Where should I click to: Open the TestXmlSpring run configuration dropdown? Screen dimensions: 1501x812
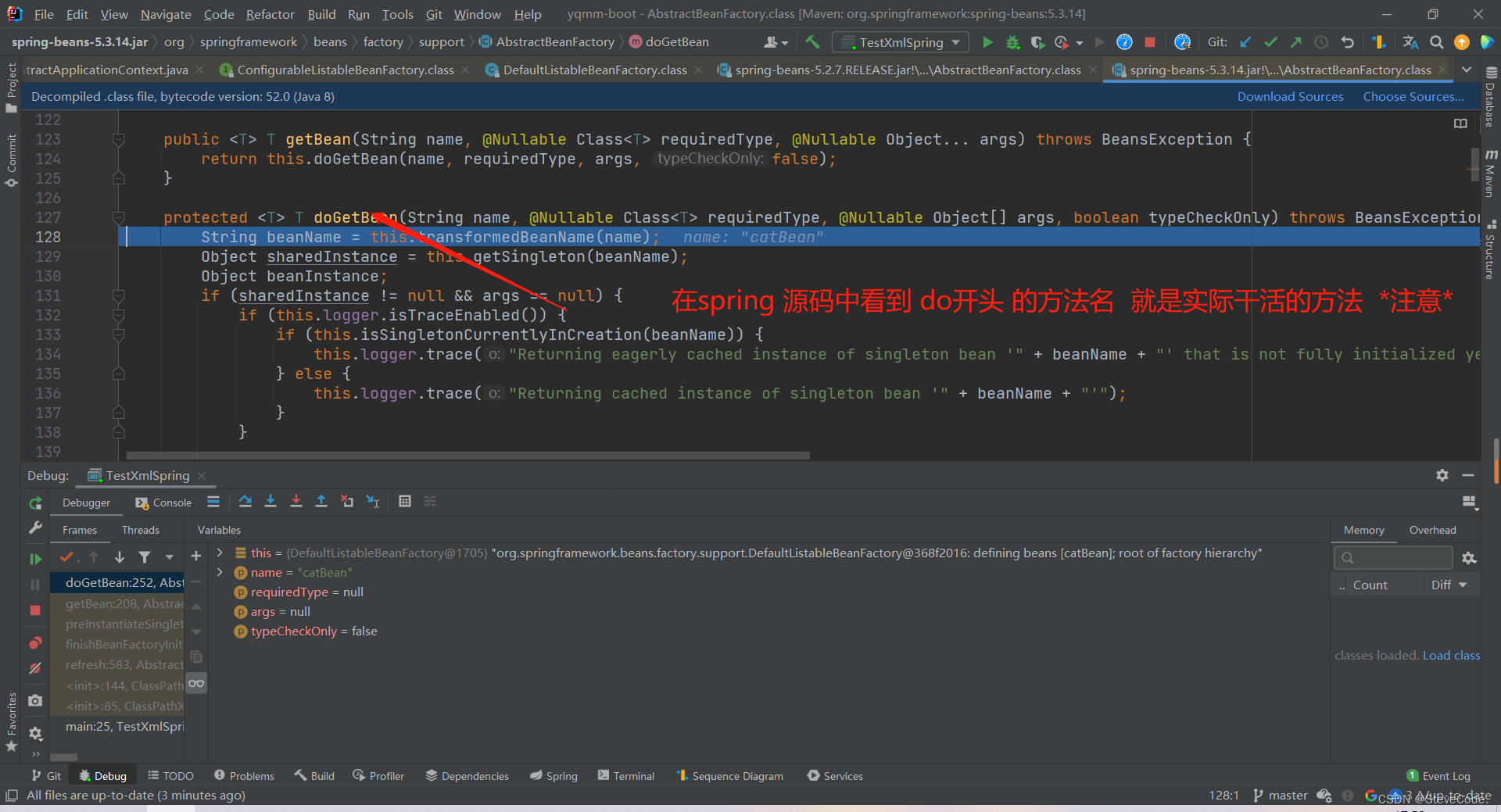tap(901, 42)
